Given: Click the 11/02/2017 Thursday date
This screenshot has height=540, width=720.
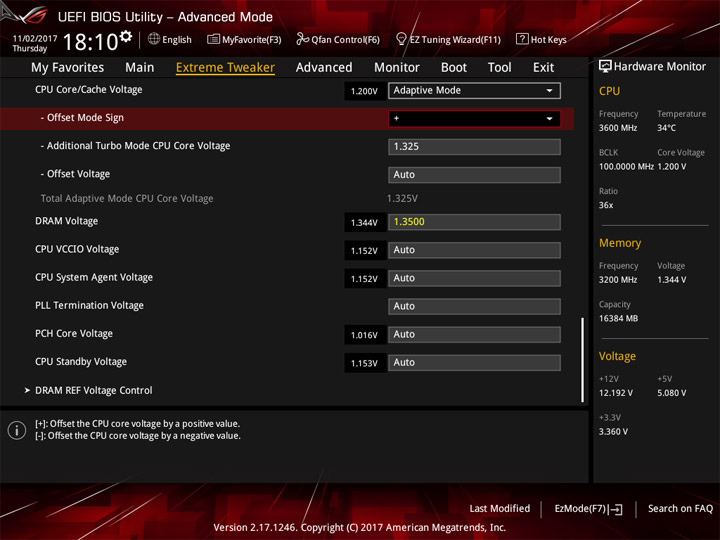Looking at the screenshot, I should (34, 43).
